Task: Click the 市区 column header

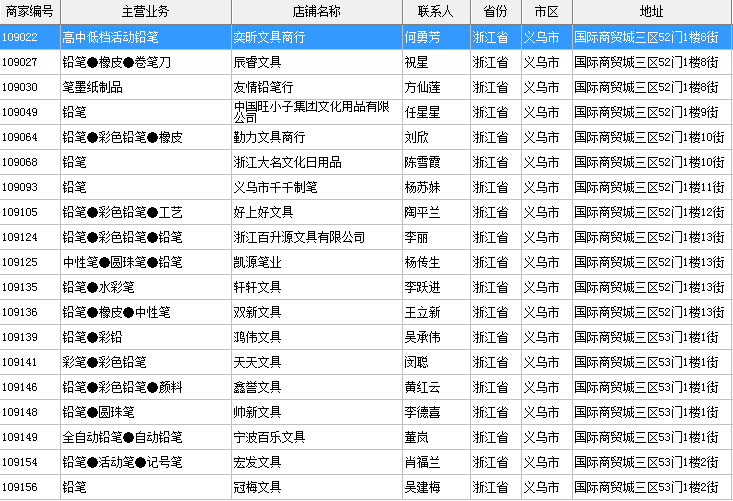Action: pos(546,11)
